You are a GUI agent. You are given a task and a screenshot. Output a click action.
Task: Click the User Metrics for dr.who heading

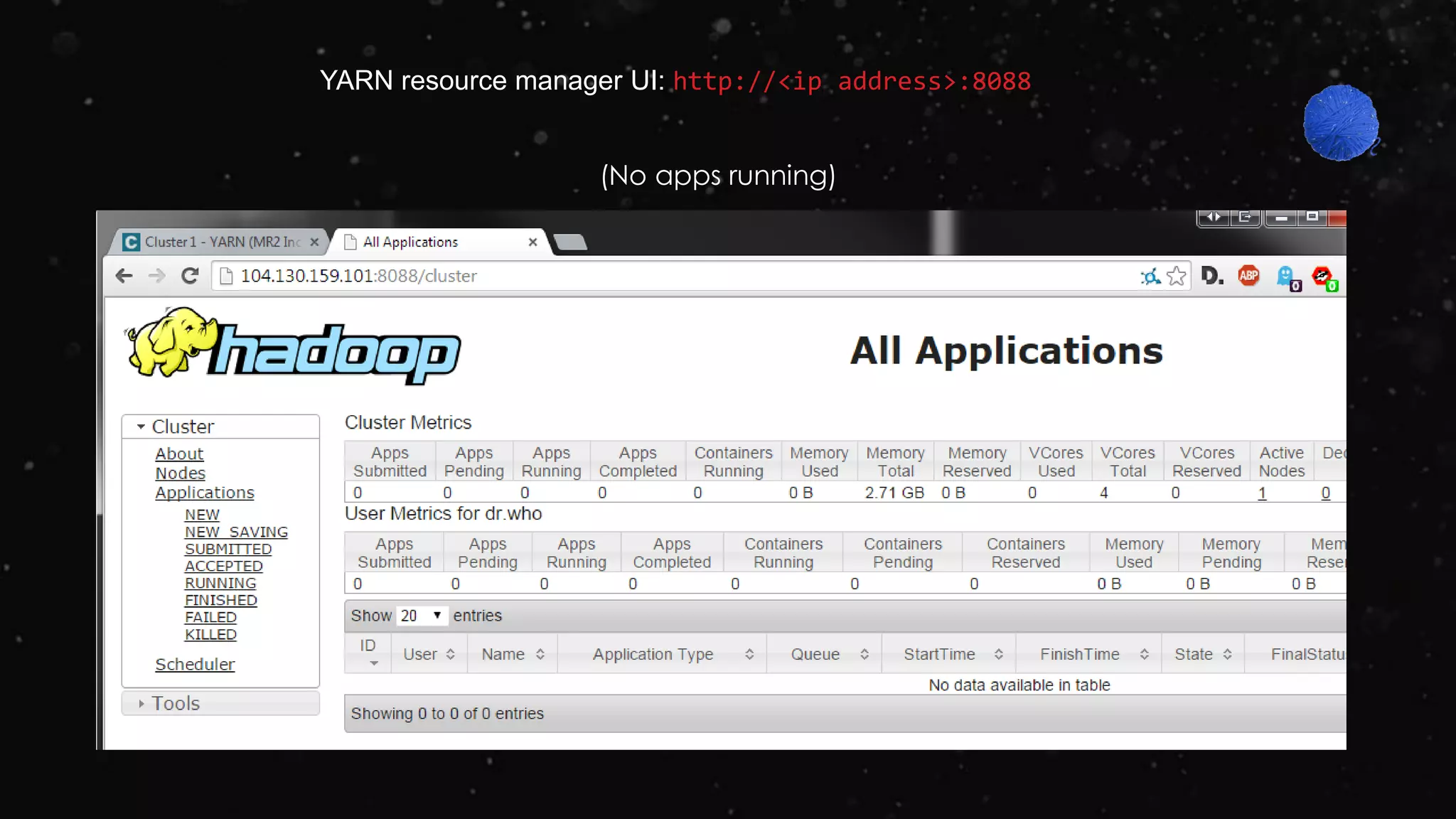click(x=444, y=513)
